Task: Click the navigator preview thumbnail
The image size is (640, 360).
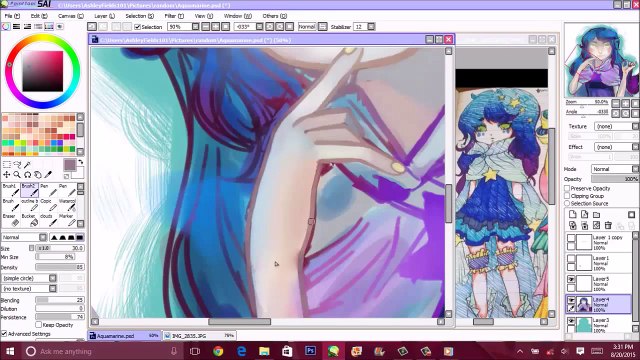Action: coord(601,60)
